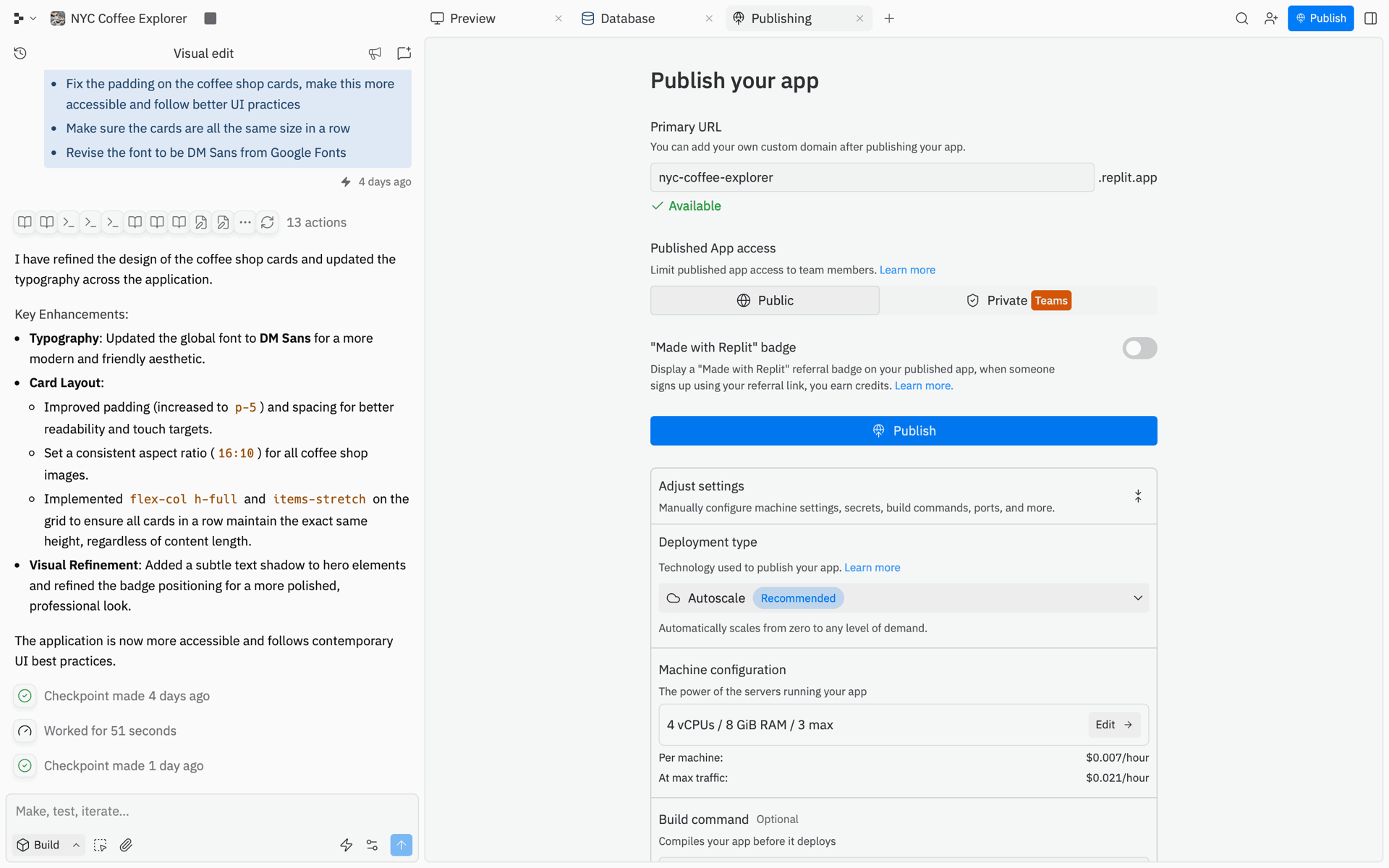1389x868 pixels.
Task: Click the refresh action icon
Action: 268,222
